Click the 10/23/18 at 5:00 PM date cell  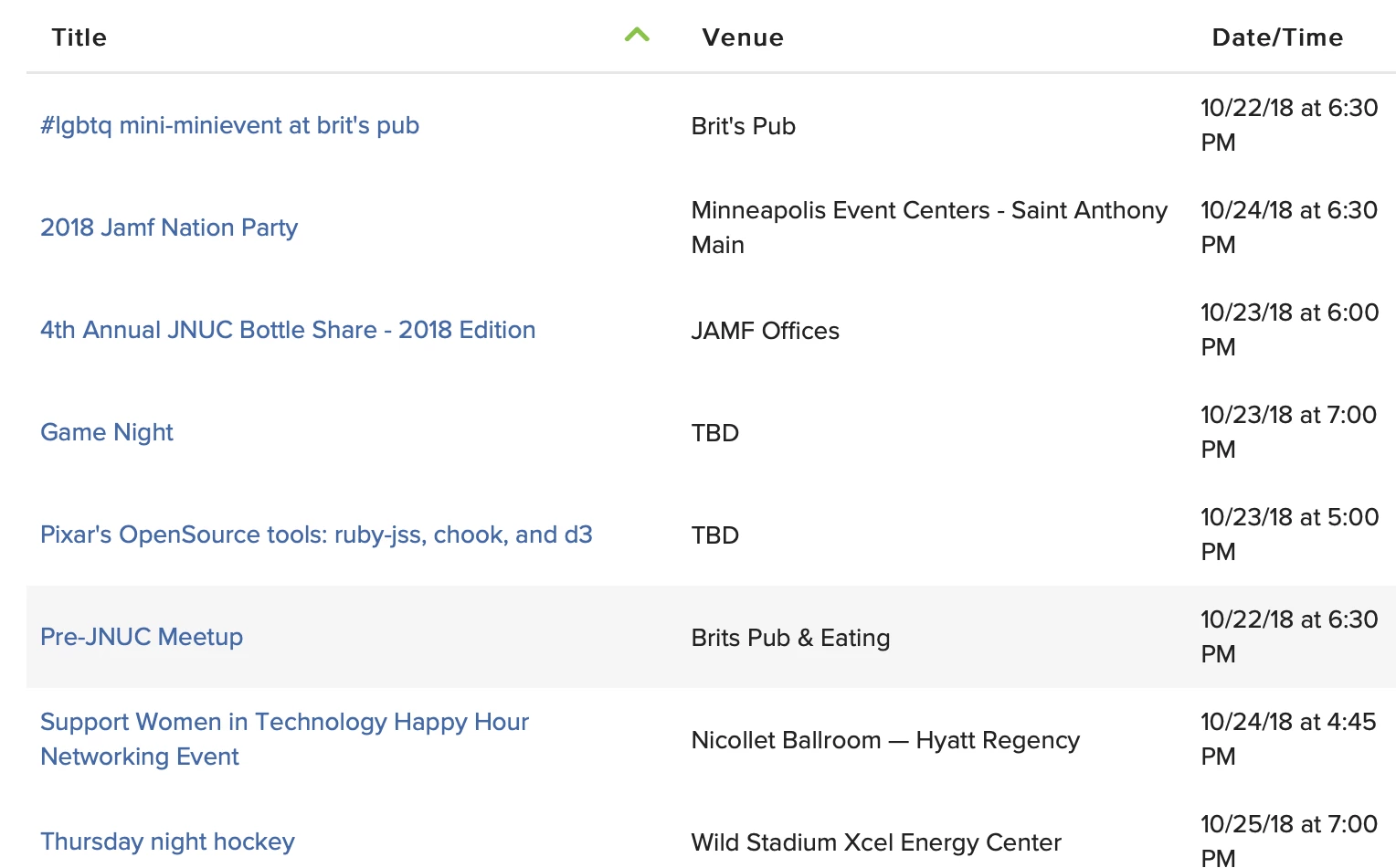click(1288, 534)
